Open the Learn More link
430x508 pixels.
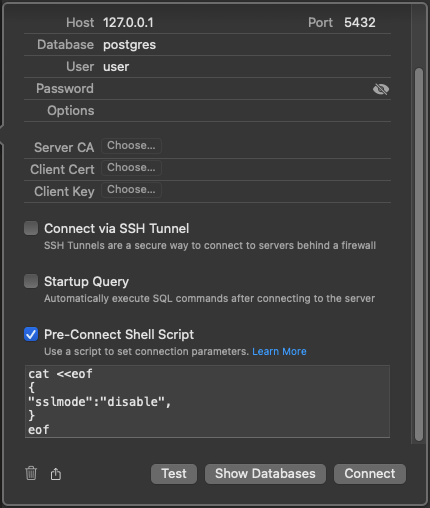pyautogui.click(x=279, y=351)
